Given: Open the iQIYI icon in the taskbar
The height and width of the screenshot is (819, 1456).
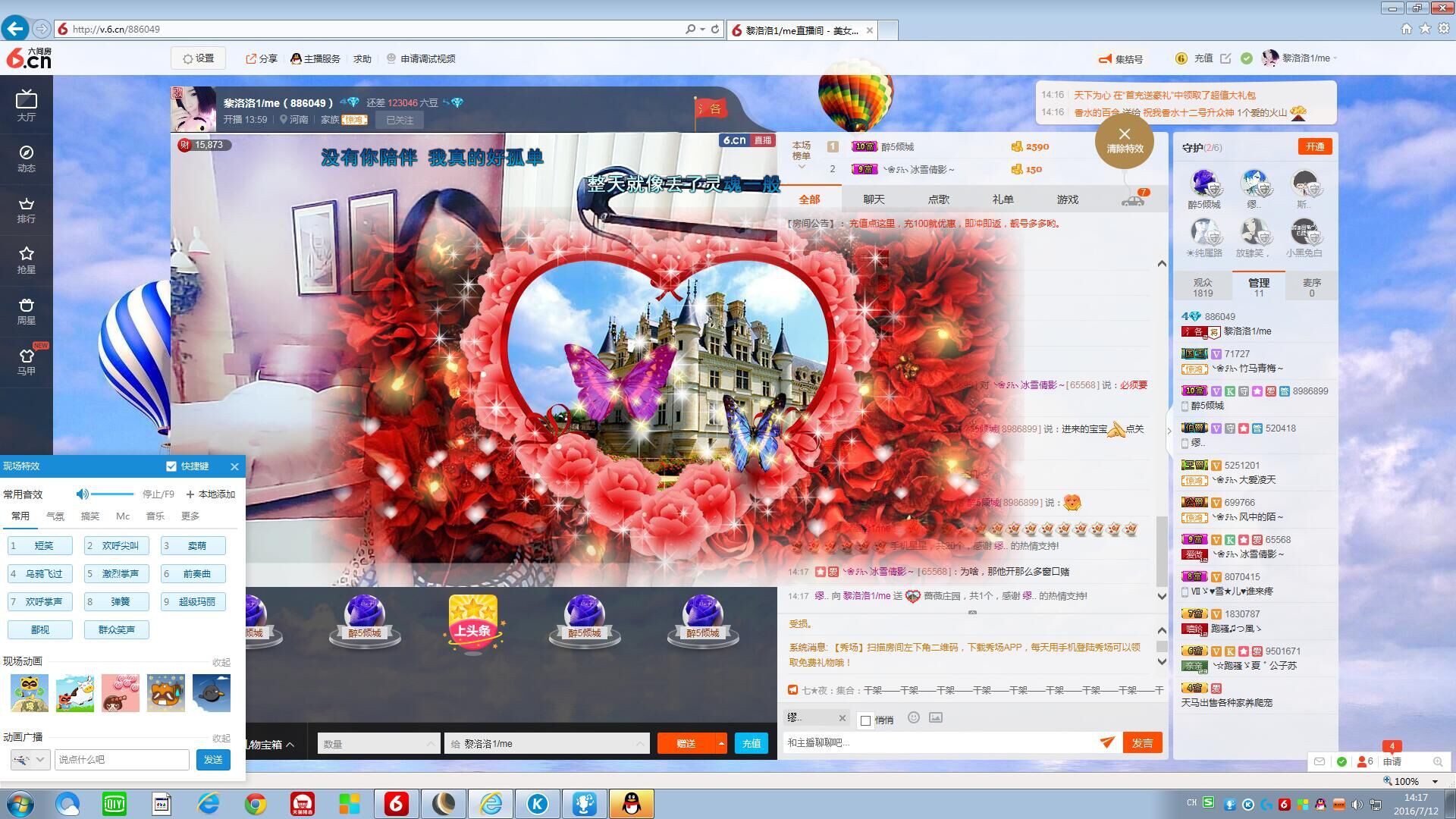Looking at the screenshot, I should (115, 804).
